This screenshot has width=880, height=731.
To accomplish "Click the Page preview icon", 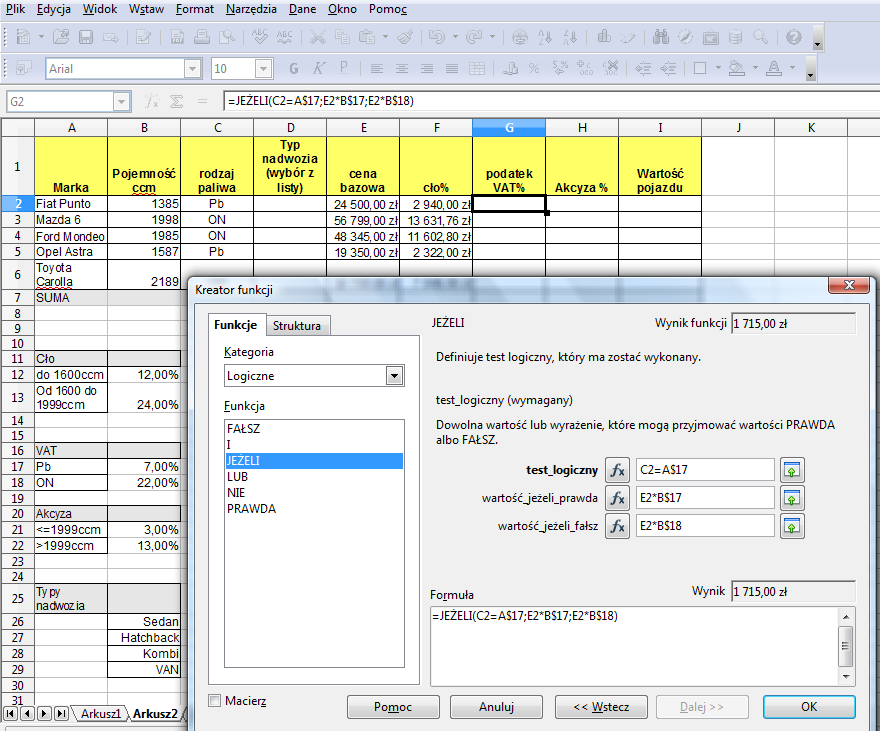I will pyautogui.click(x=227, y=37).
